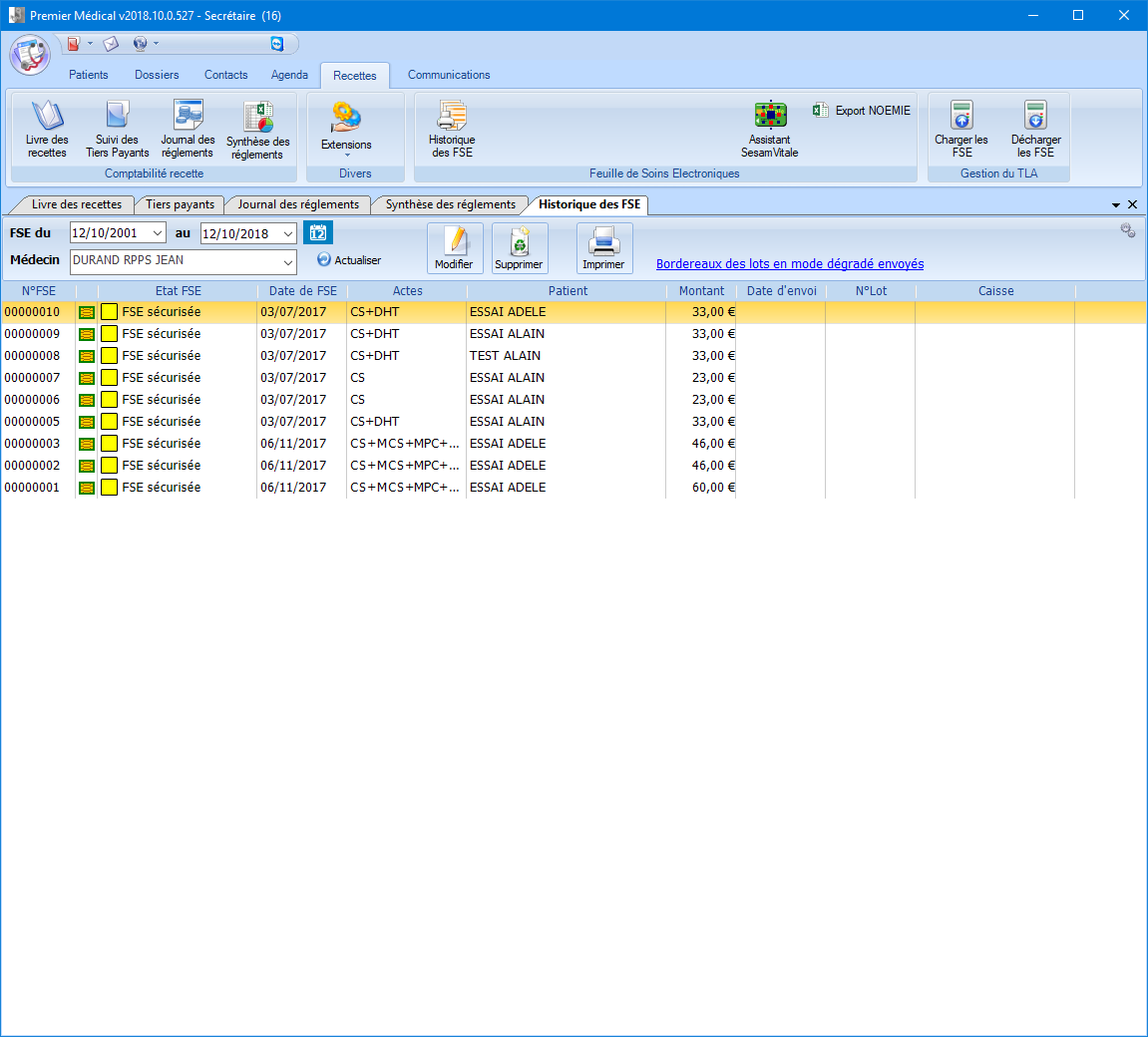Click the Imprimer button

click(604, 248)
